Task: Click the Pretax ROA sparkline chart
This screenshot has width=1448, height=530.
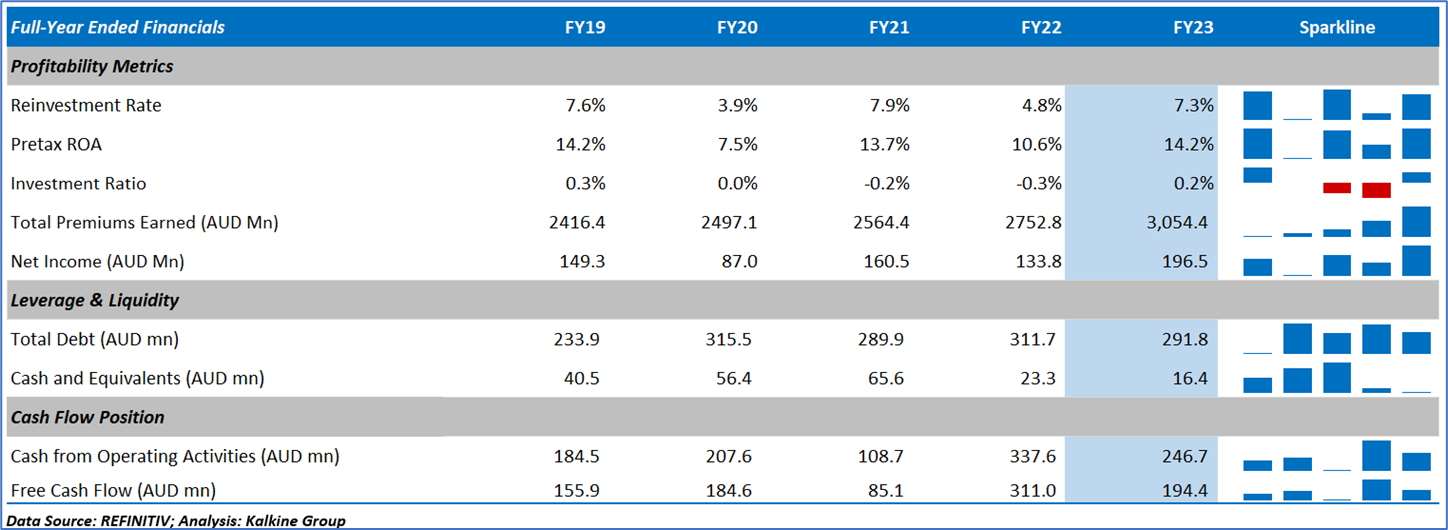Action: pos(1336,144)
